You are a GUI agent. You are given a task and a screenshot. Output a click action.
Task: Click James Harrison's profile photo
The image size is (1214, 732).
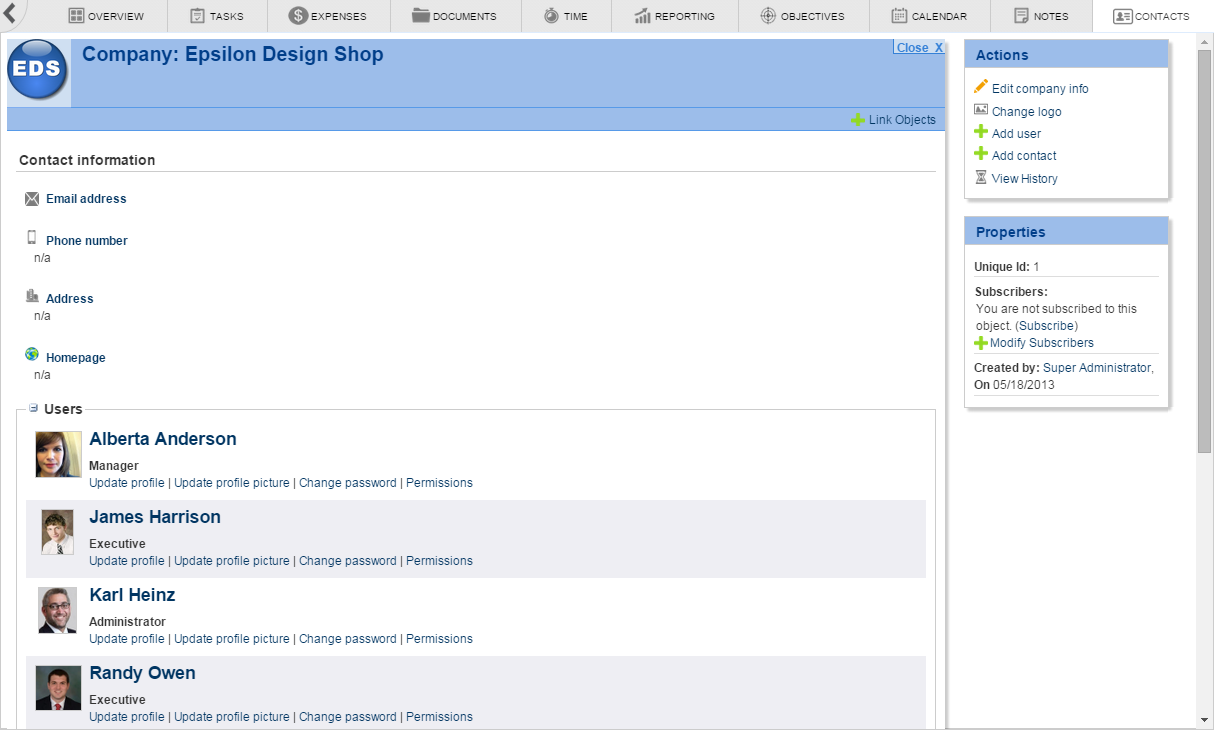[58, 532]
